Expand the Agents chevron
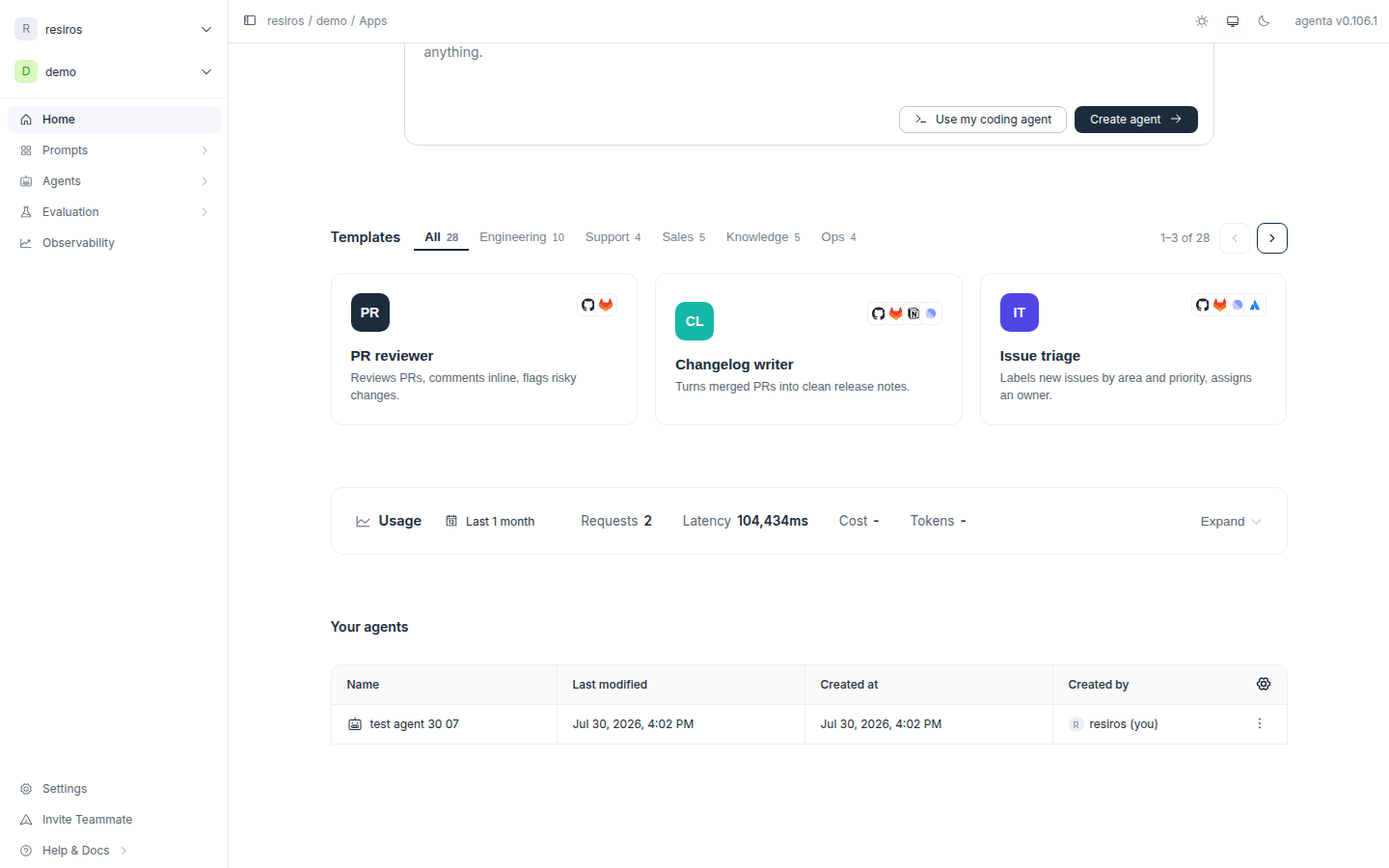This screenshot has height=868, width=1389. (204, 181)
